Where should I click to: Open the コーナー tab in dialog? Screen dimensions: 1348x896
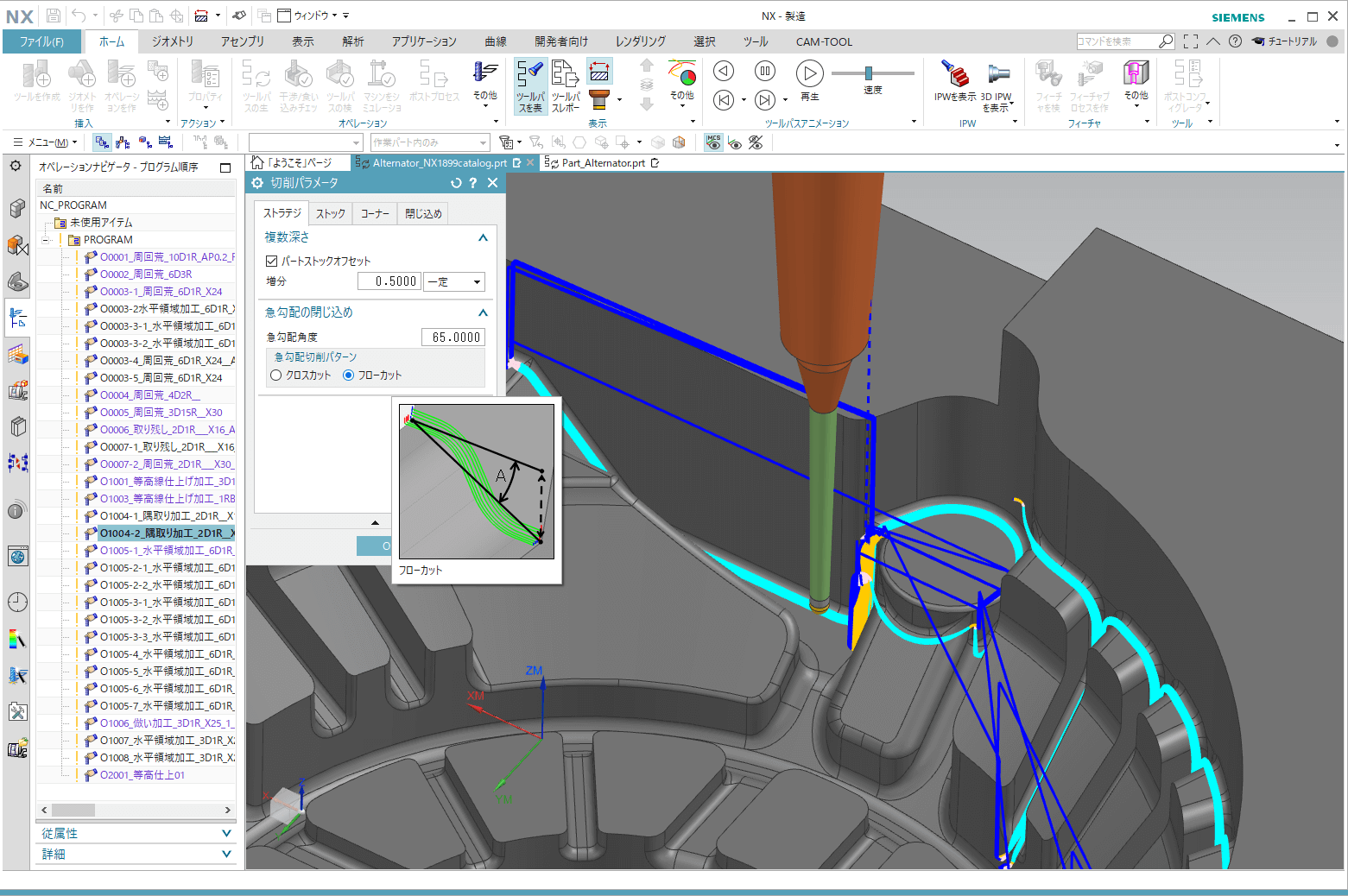(x=375, y=213)
